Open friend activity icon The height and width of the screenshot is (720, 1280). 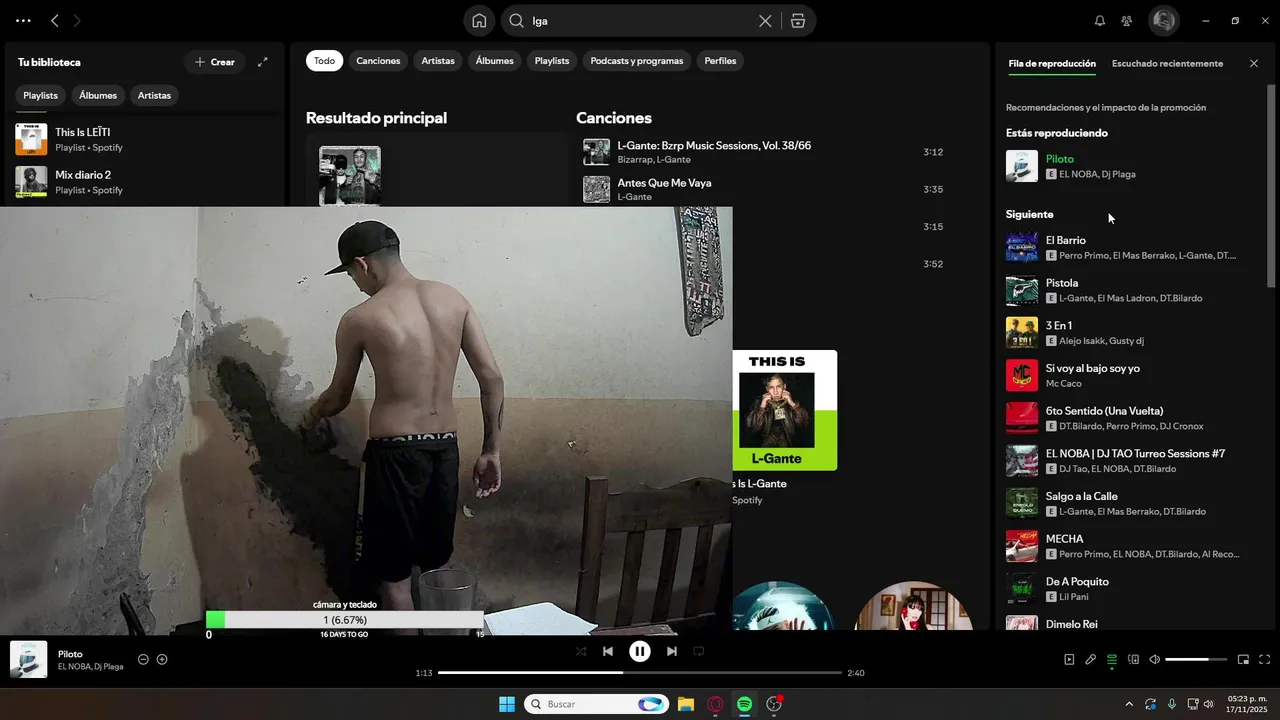pos(1127,21)
